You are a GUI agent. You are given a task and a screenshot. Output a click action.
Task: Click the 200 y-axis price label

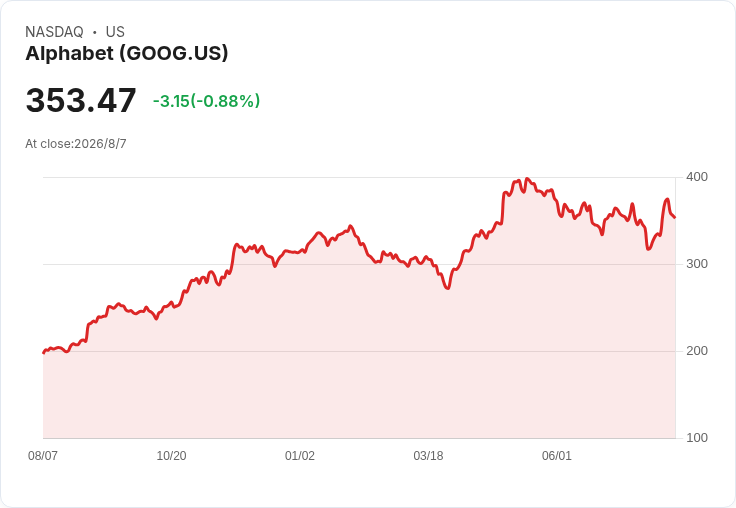pos(697,351)
